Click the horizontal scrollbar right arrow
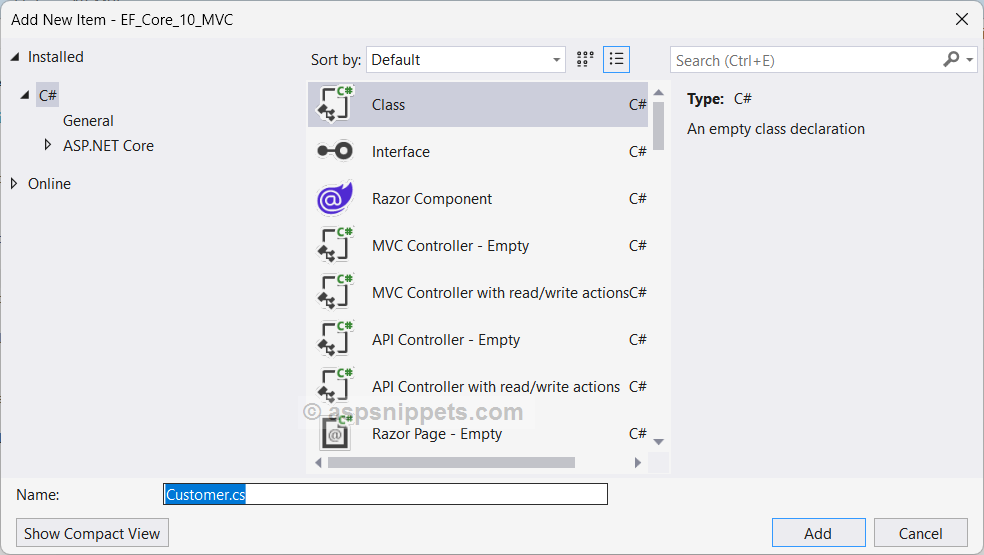984x555 pixels. (x=638, y=463)
